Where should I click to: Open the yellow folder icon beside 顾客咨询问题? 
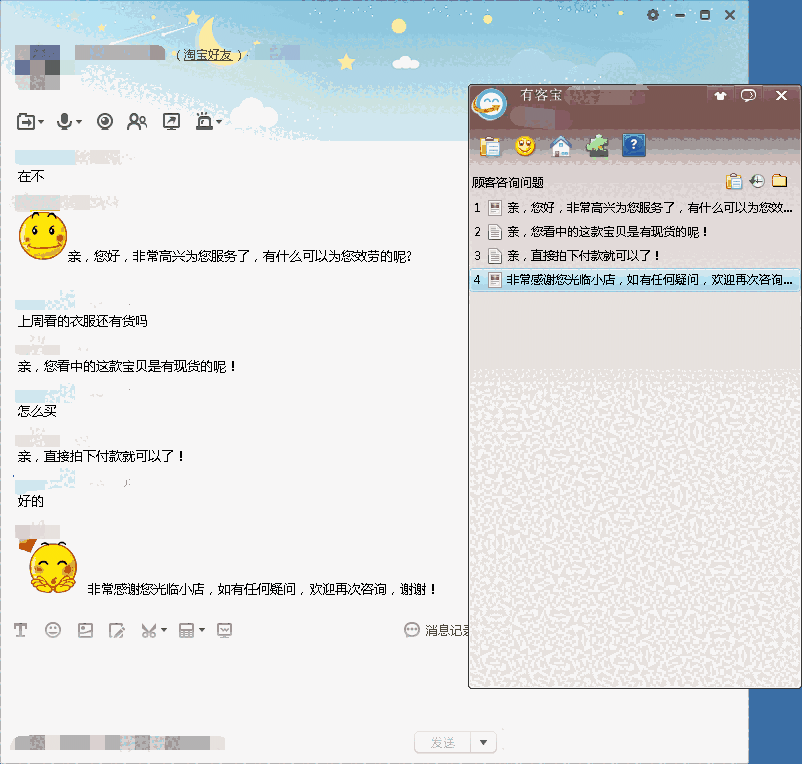[779, 181]
